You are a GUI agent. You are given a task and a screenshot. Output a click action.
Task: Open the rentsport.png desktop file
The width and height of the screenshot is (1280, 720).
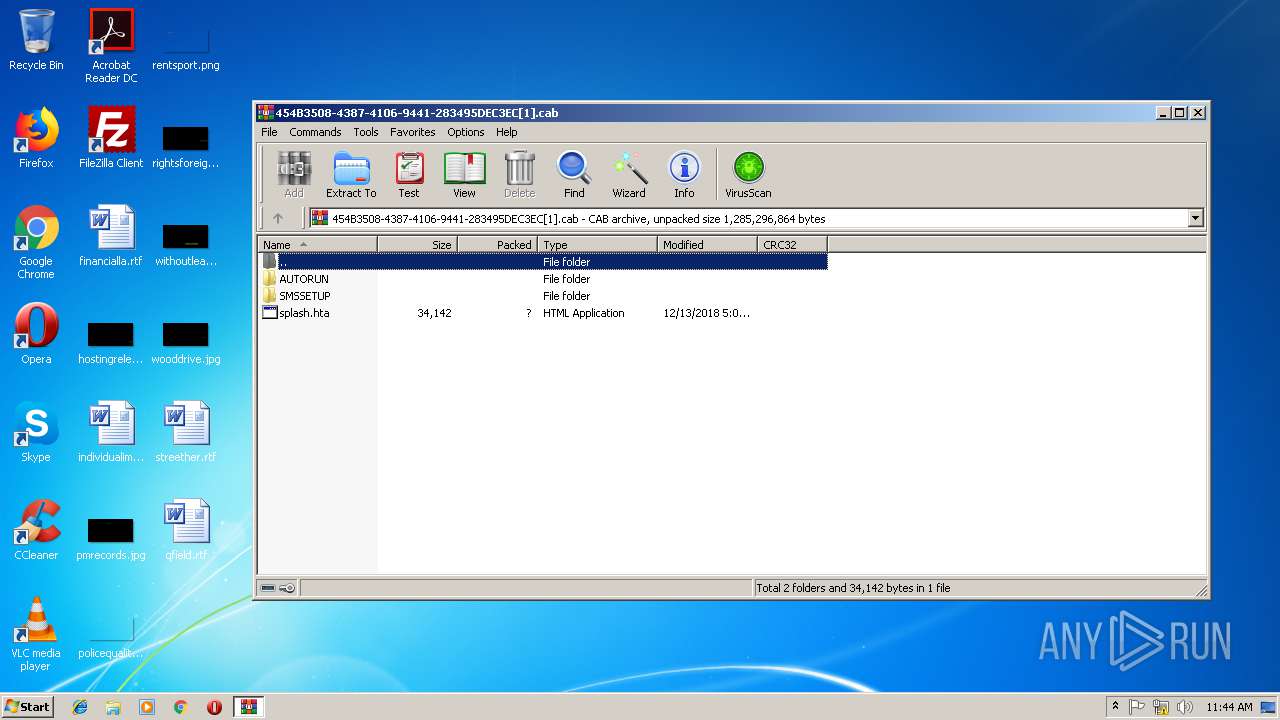coord(186,46)
